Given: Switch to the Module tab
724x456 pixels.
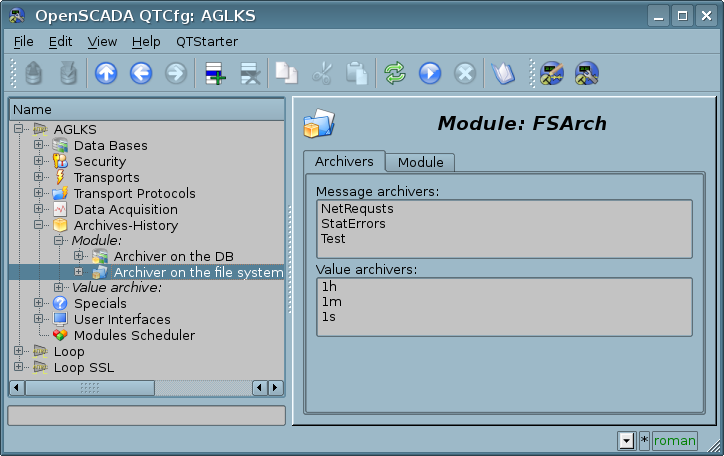Looking at the screenshot, I should pos(420,162).
